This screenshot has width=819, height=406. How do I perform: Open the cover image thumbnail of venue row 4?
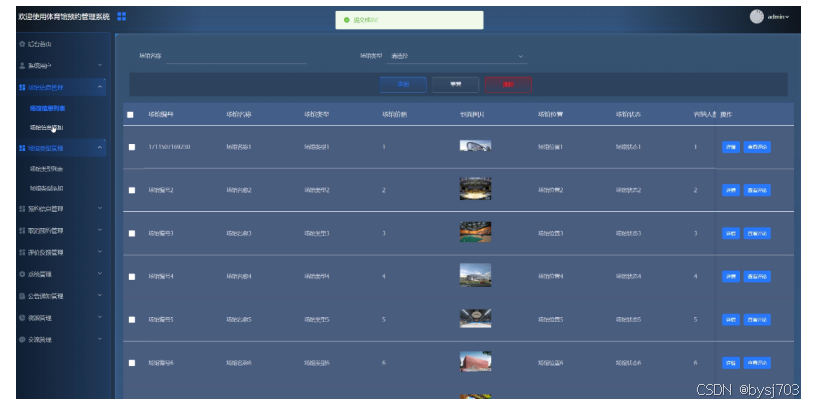click(475, 275)
